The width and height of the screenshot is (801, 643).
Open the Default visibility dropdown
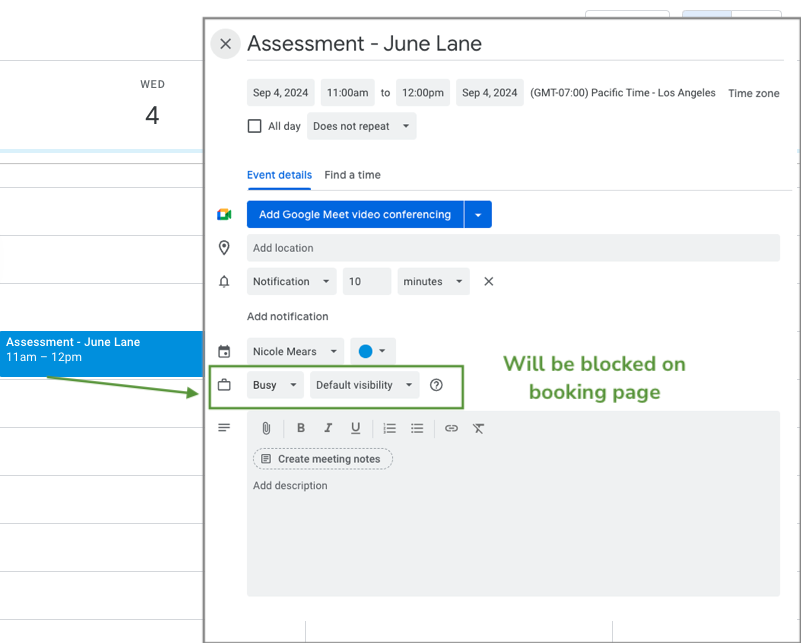[x=365, y=385]
